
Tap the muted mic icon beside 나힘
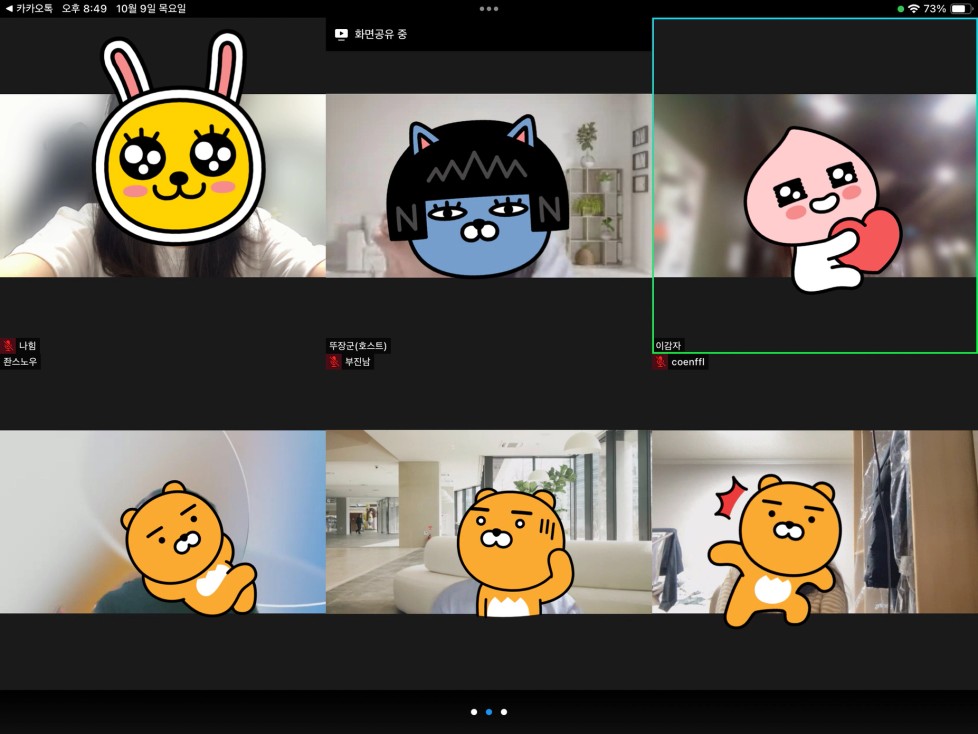[8, 346]
